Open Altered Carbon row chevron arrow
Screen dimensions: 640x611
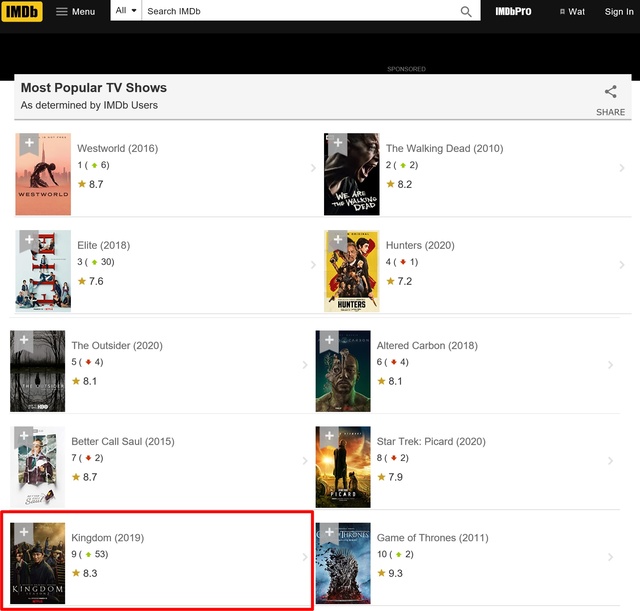pos(610,364)
